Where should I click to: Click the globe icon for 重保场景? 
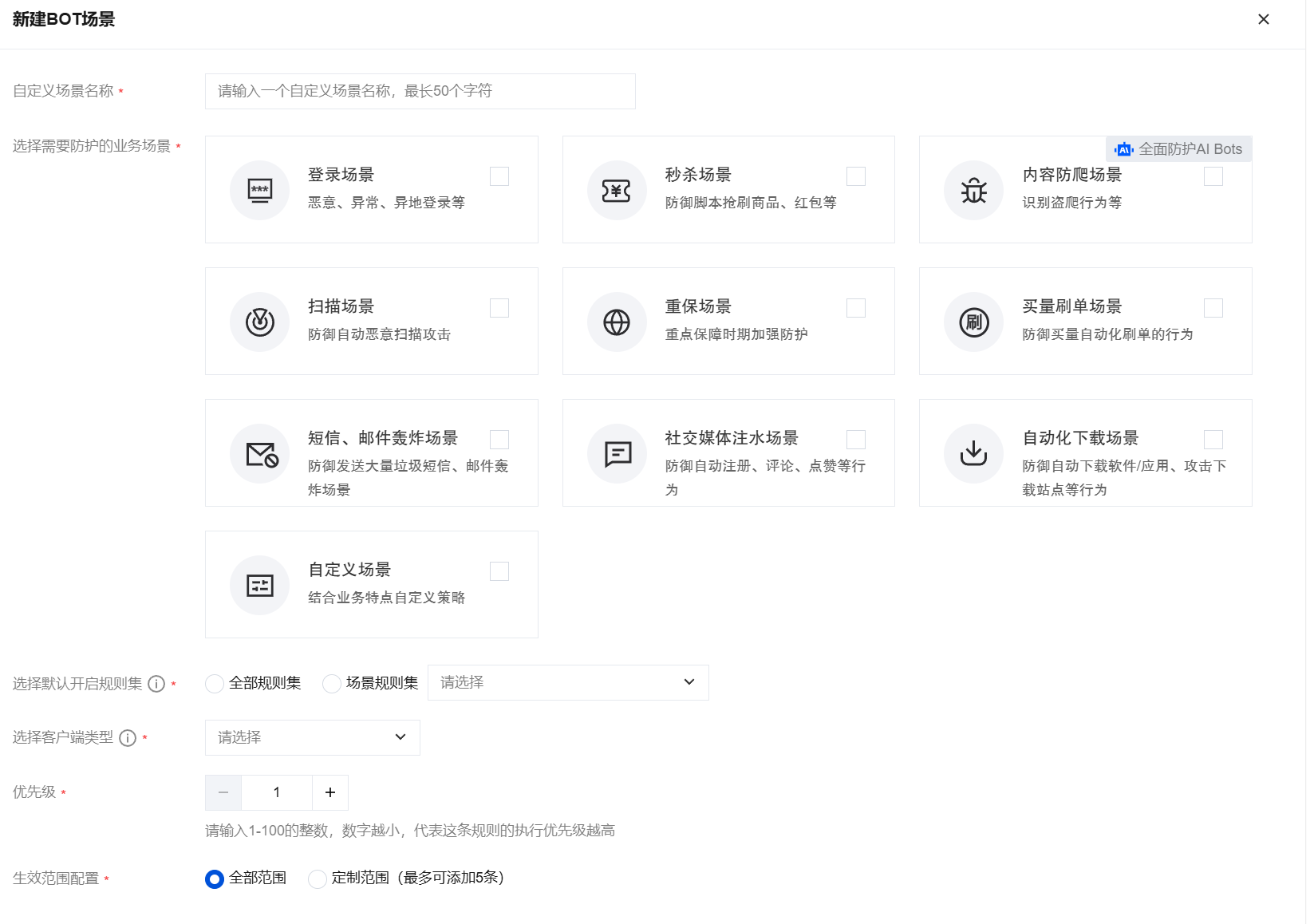[x=617, y=322]
